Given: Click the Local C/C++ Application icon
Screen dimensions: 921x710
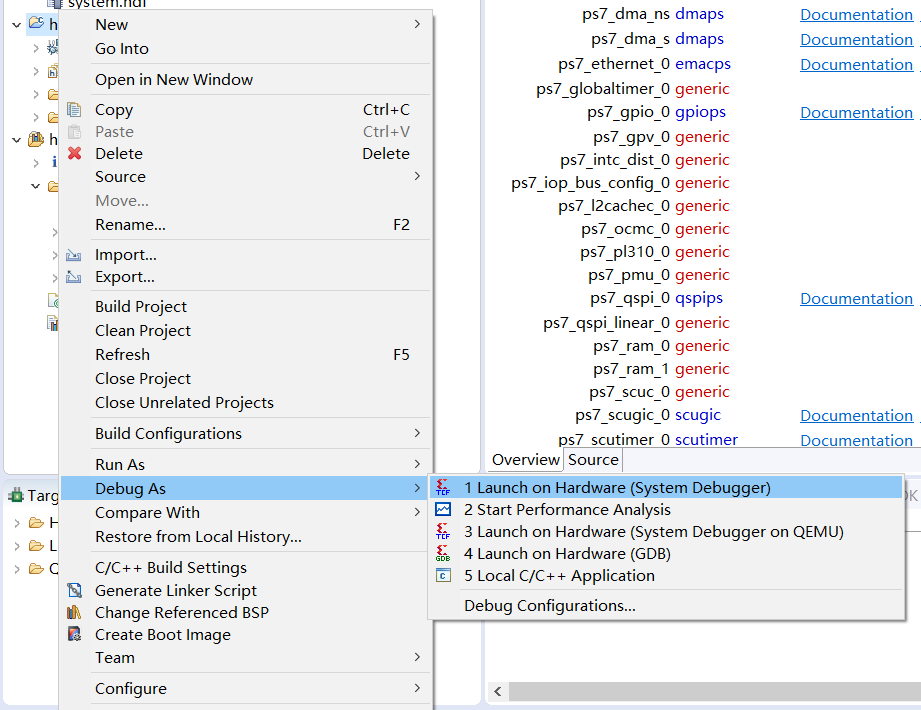Looking at the screenshot, I should point(444,576).
